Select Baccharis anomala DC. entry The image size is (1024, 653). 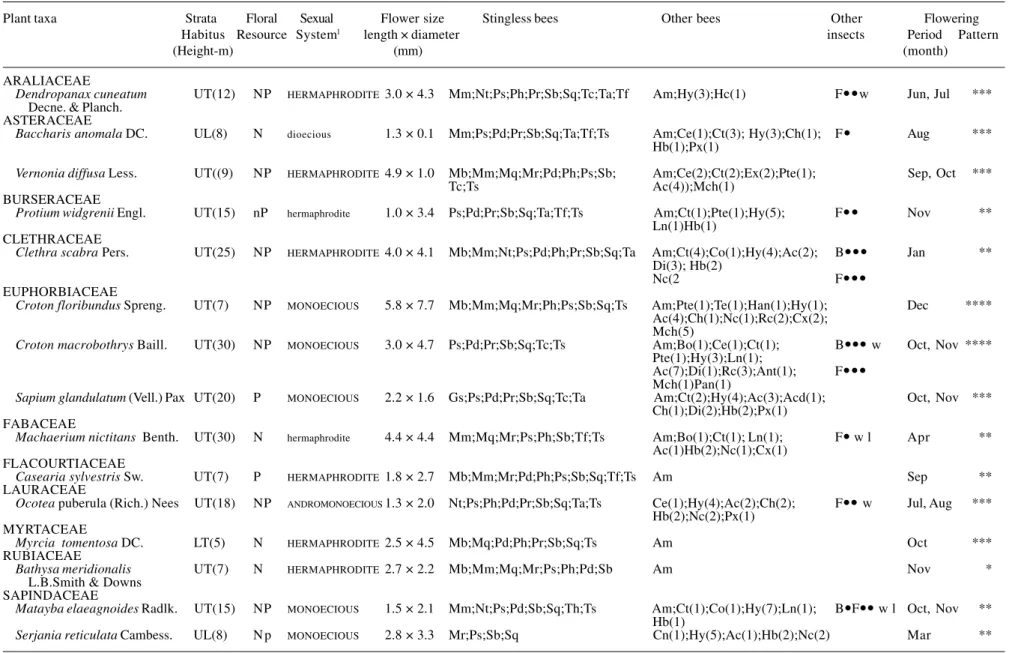pyautogui.click(x=82, y=134)
